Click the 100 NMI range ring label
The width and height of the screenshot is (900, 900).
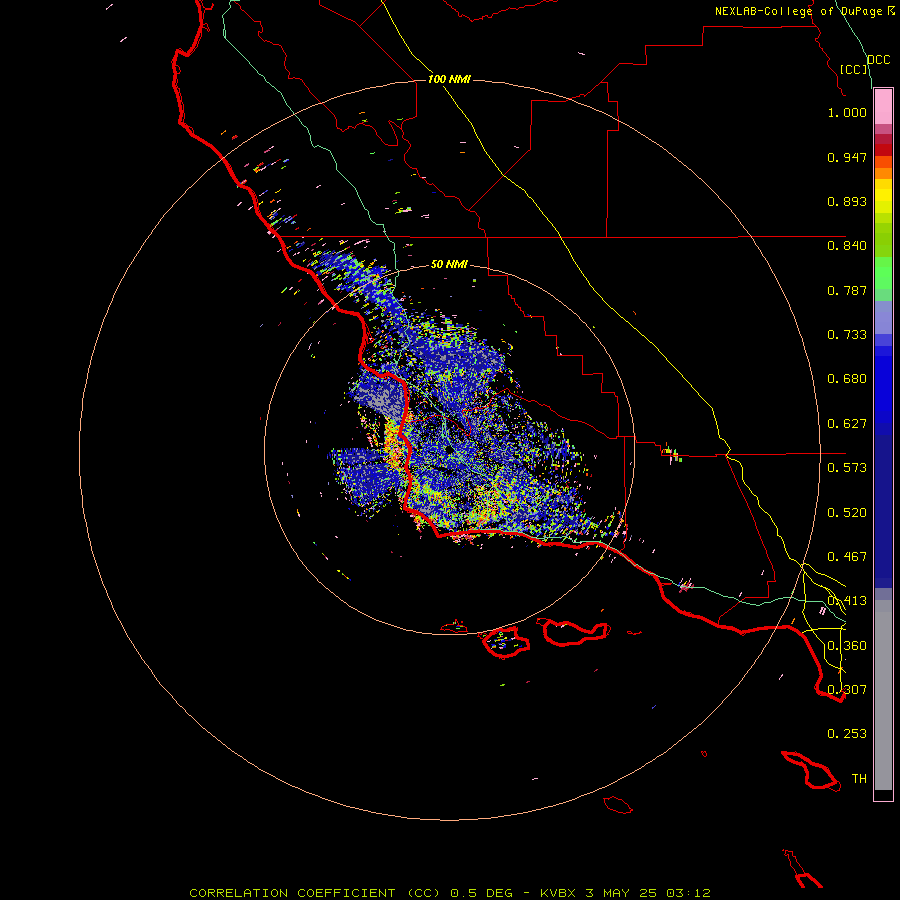pyautogui.click(x=449, y=79)
